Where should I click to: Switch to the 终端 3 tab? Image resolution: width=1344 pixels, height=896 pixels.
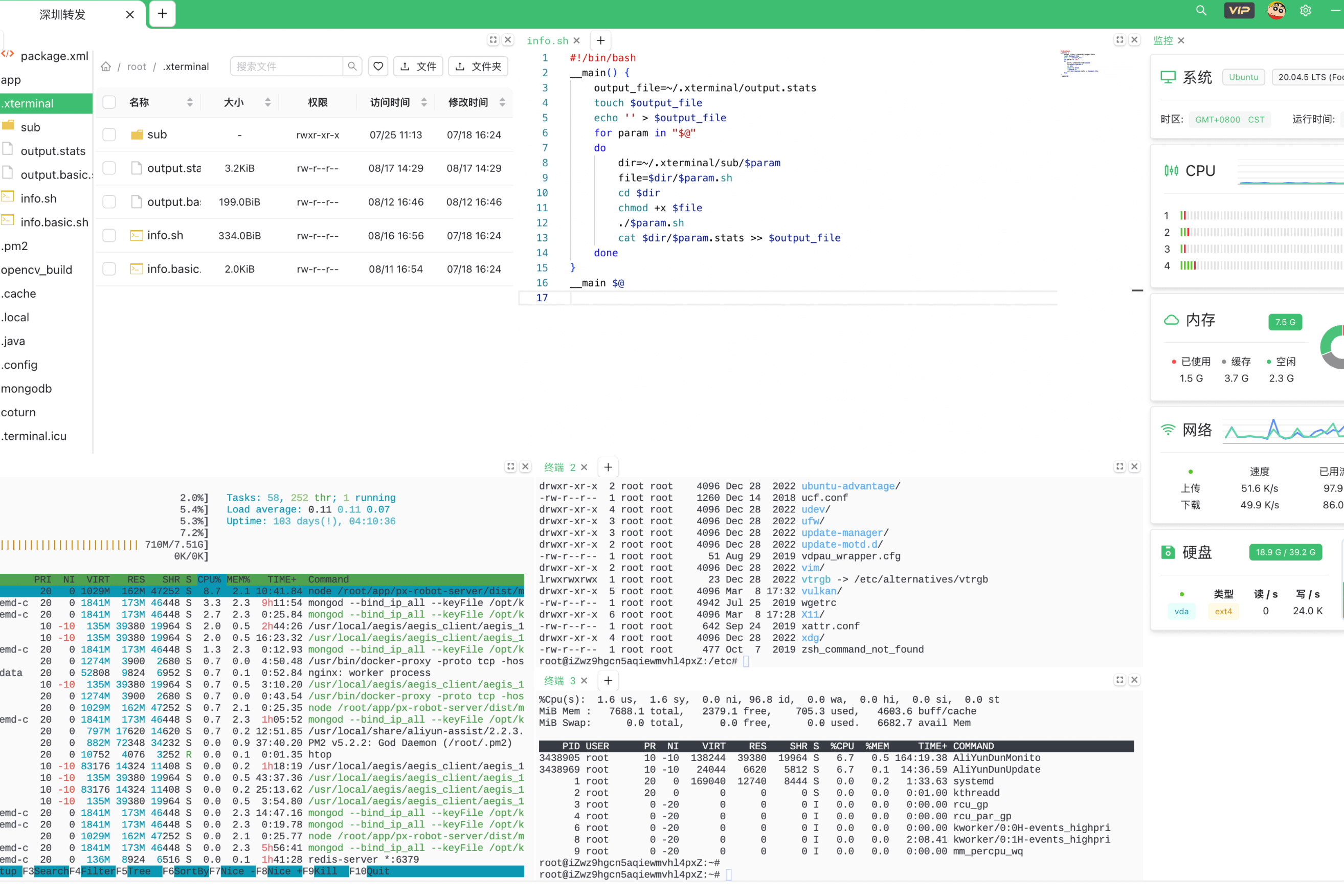click(x=559, y=681)
